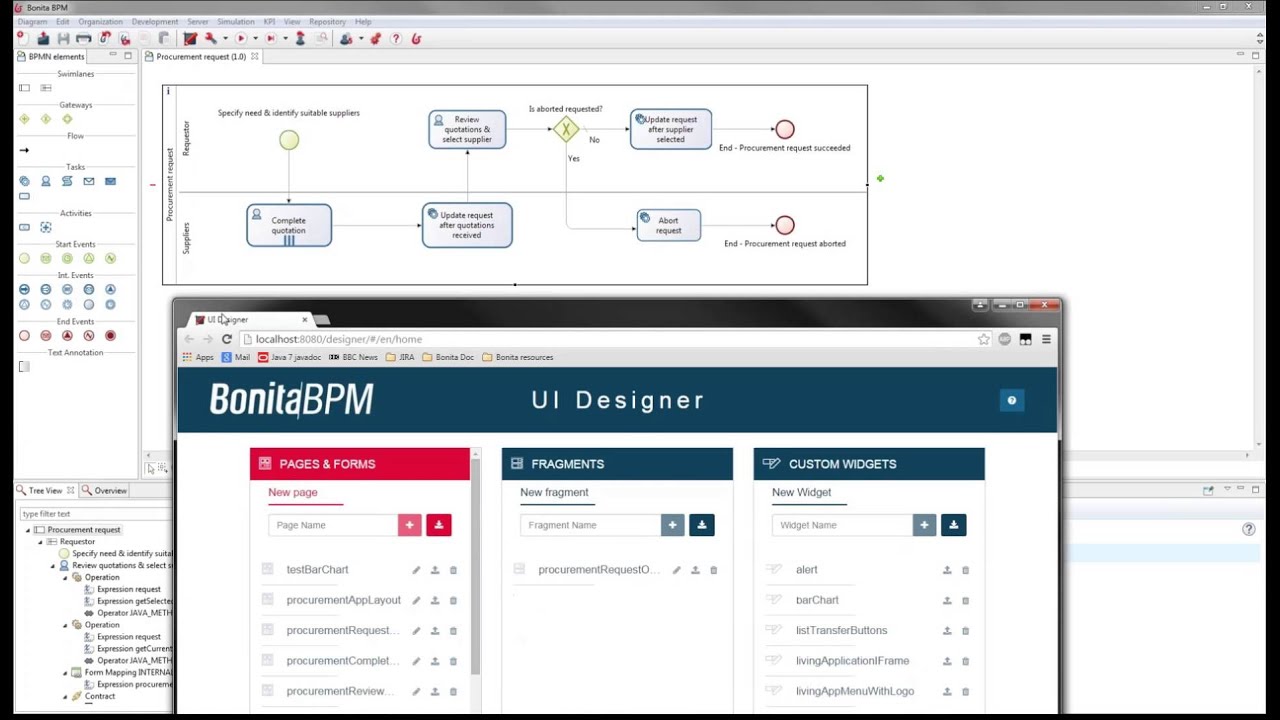Select the Terminate end event icon

pos(110,335)
